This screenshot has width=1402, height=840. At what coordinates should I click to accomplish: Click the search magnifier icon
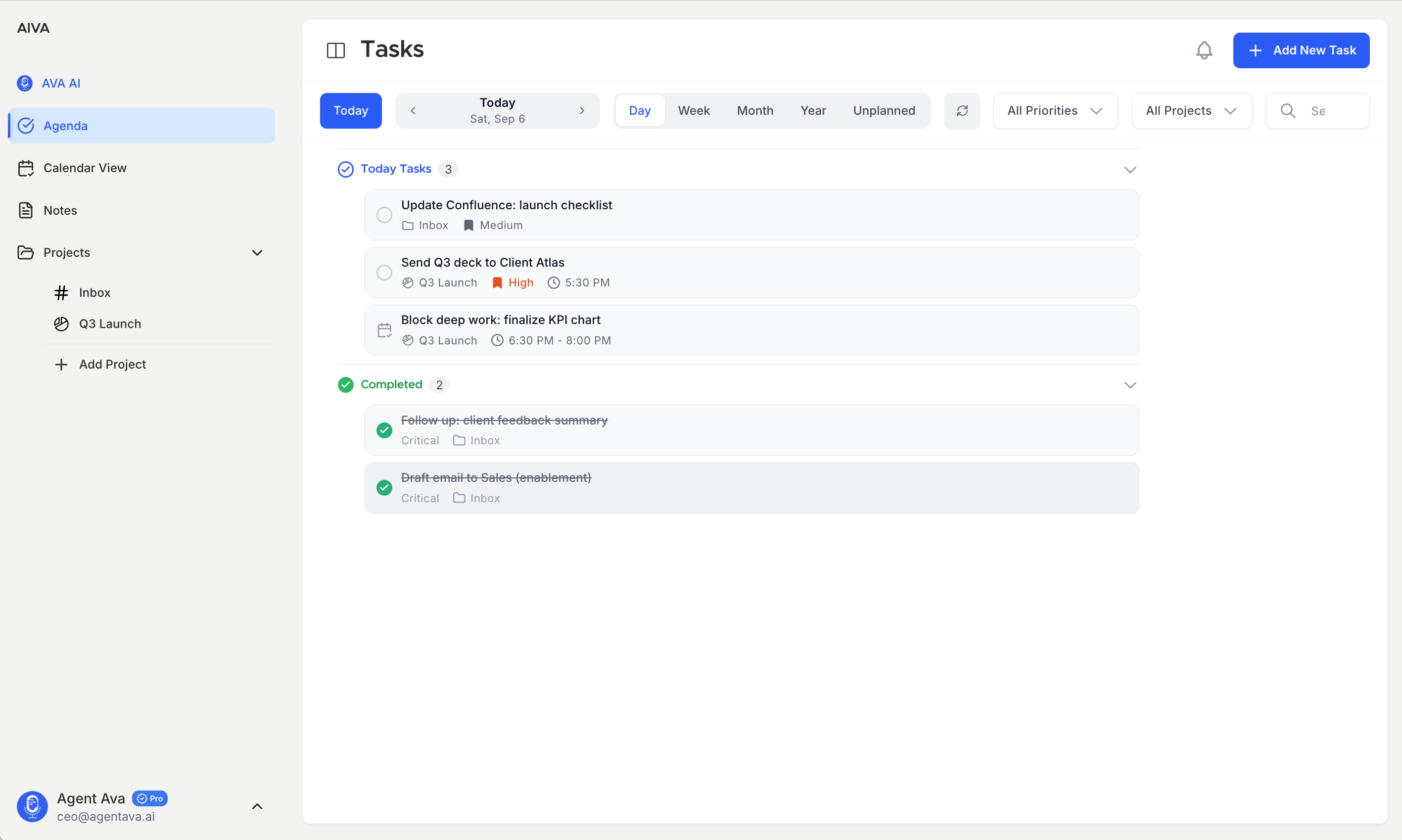click(1288, 110)
